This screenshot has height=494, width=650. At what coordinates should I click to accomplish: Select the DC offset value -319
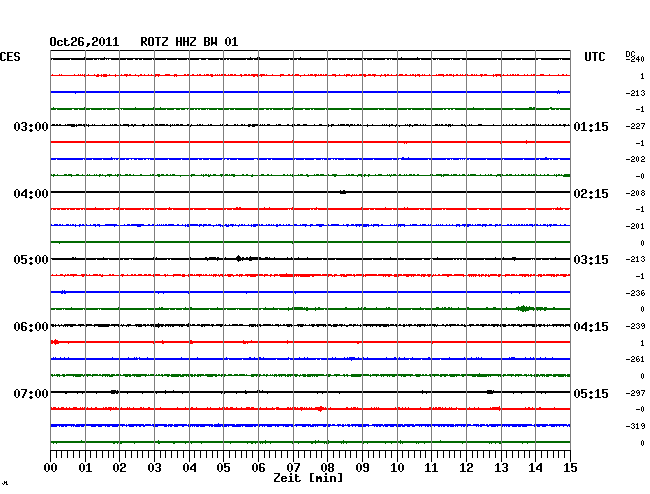[x=635, y=426]
